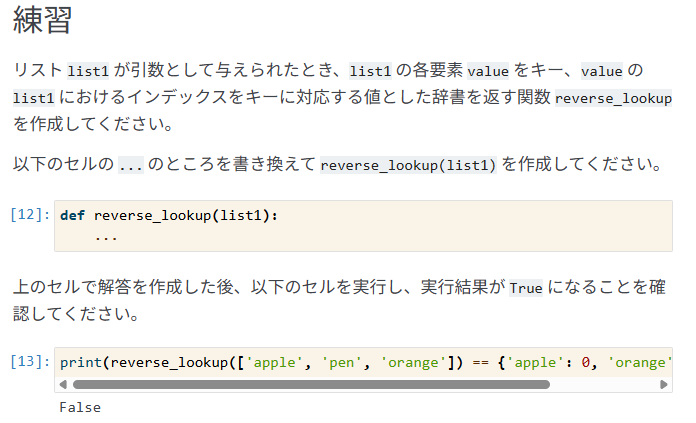Click the inline code reverse_lookup(list1)
Viewport: 696px width, 423px height.
(407, 165)
